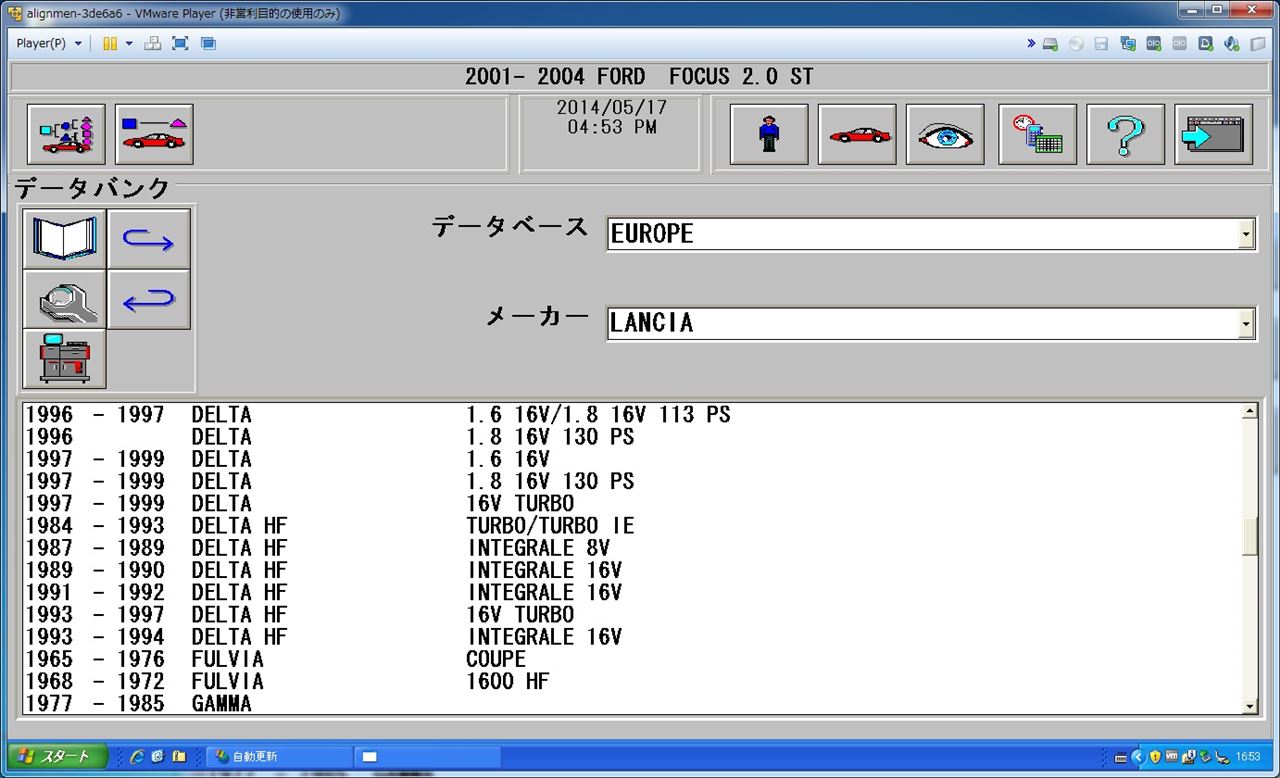The height and width of the screenshot is (778, 1280).
Task: Click the VMware pause/power yellow icon
Action: 110,43
